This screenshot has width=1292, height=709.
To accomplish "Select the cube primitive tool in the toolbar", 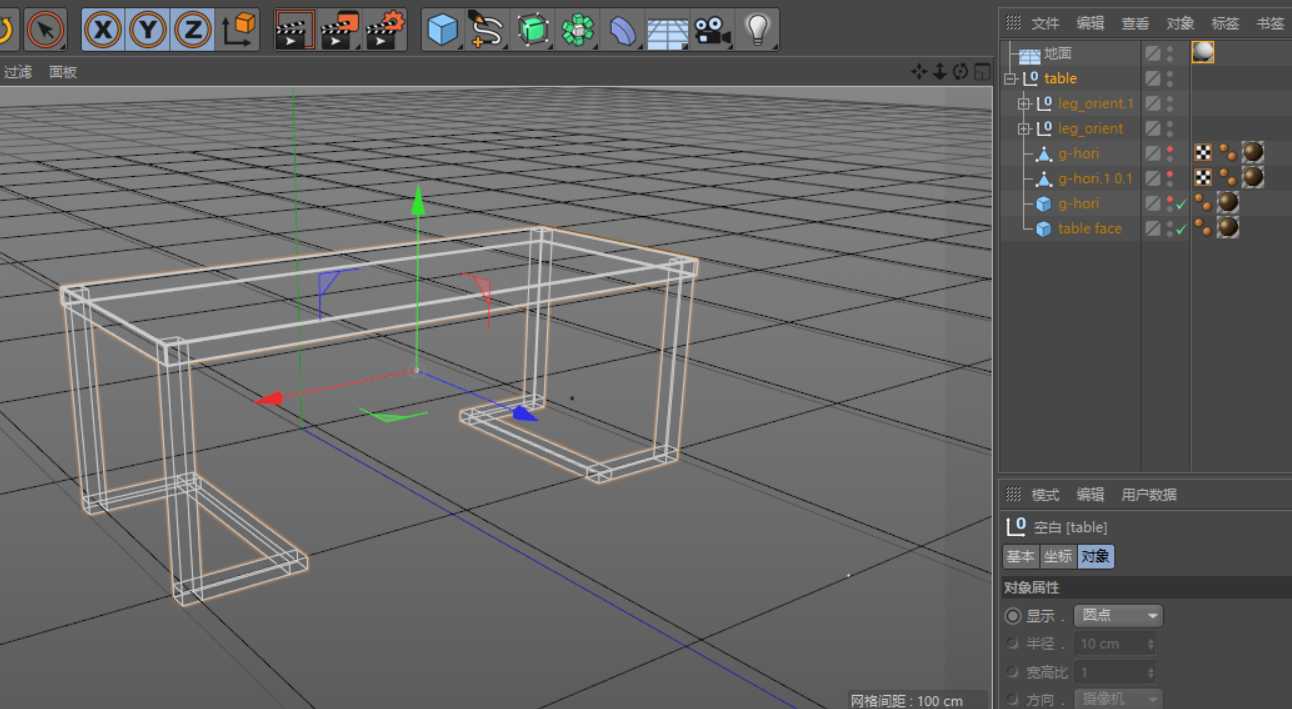I will [443, 29].
